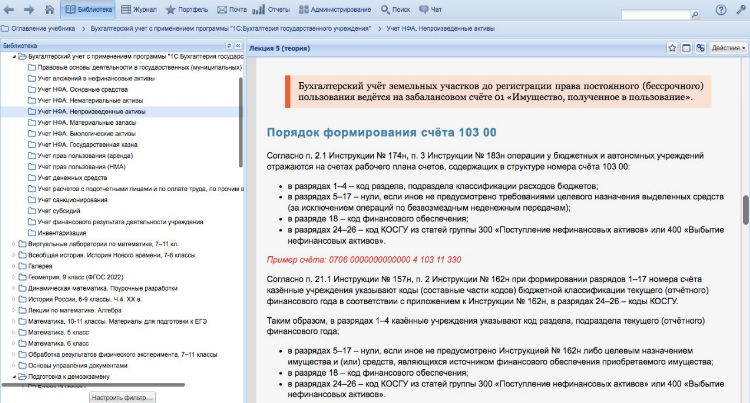Expand the Галерея folder
The image size is (750, 403).
tap(14, 266)
